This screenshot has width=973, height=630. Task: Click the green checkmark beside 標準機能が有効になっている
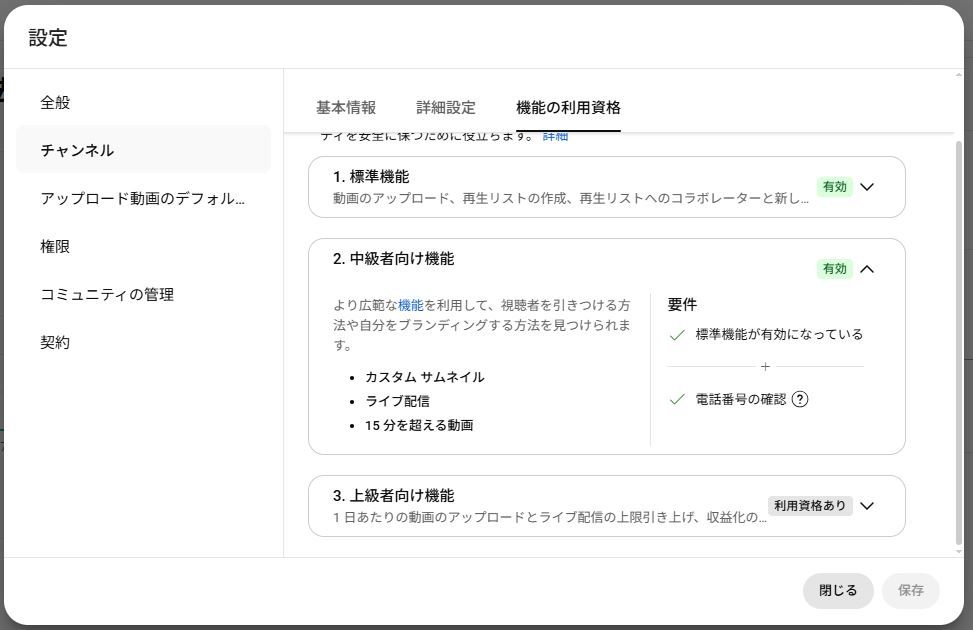[x=677, y=335]
